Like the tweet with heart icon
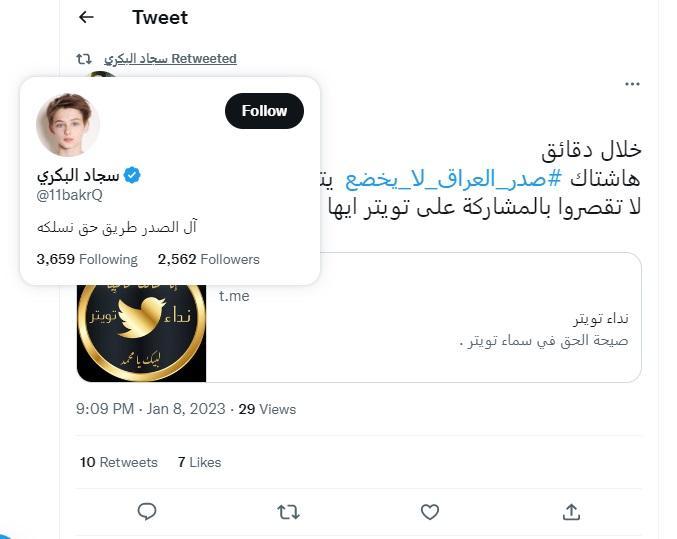Image resolution: width=677 pixels, height=539 pixels. [x=430, y=511]
